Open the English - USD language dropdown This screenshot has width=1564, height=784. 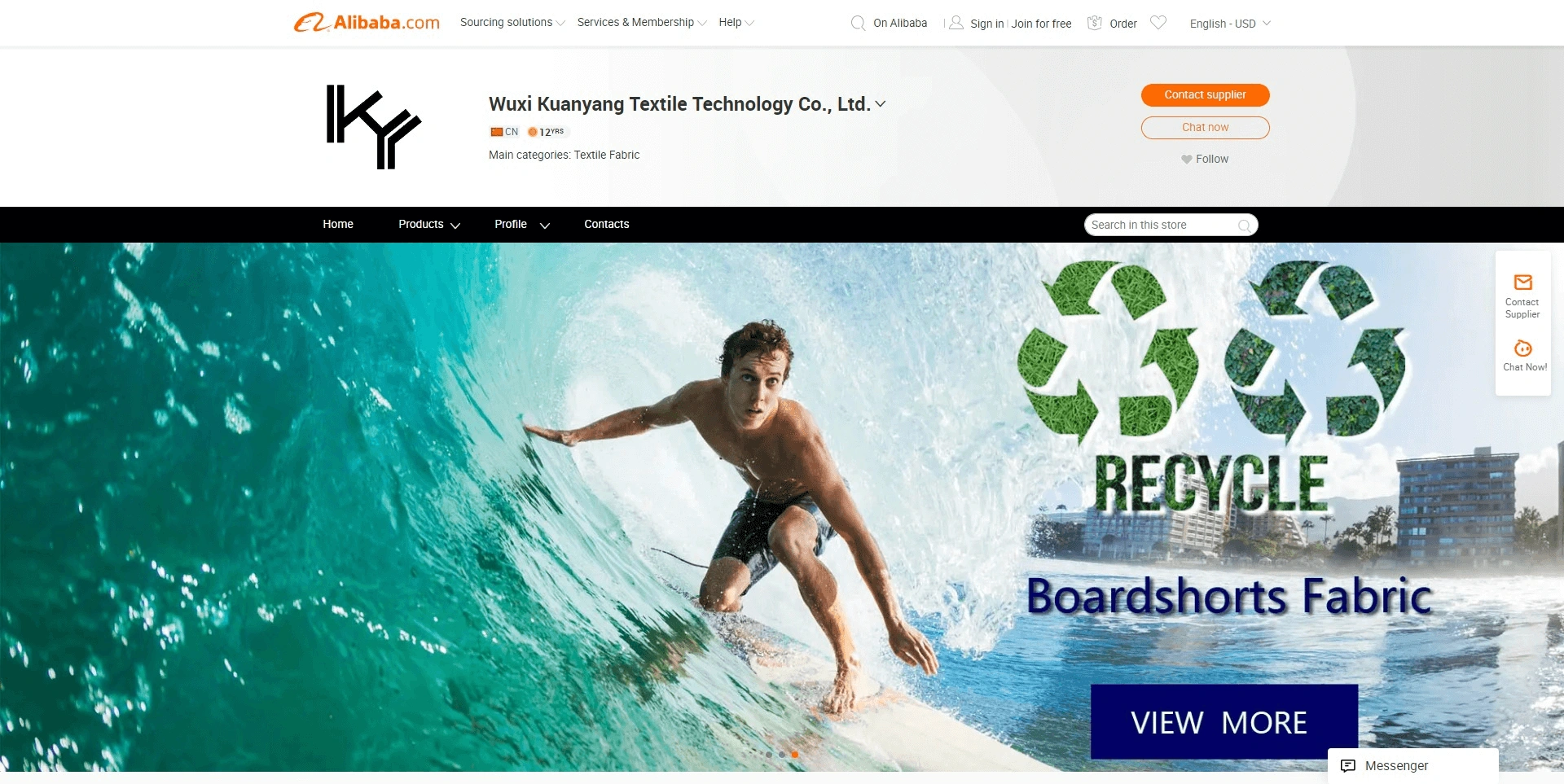coord(1230,24)
